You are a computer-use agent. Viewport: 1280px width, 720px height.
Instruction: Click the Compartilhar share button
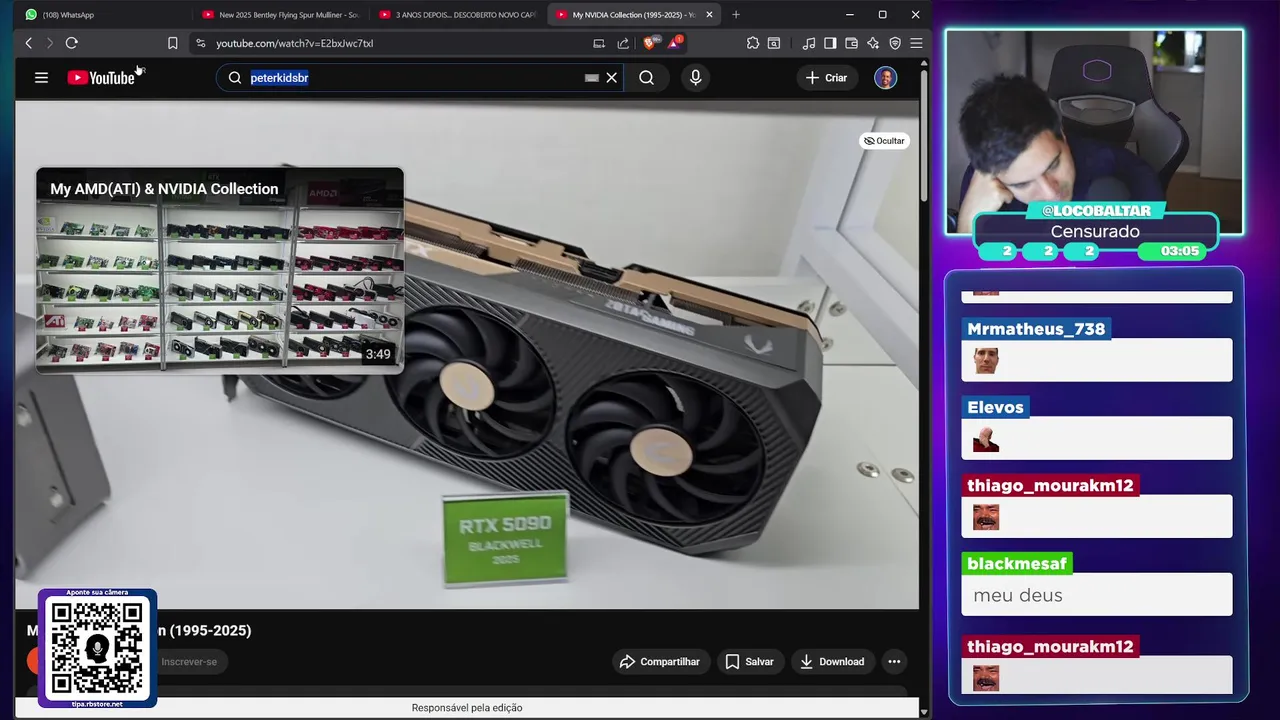pos(660,661)
